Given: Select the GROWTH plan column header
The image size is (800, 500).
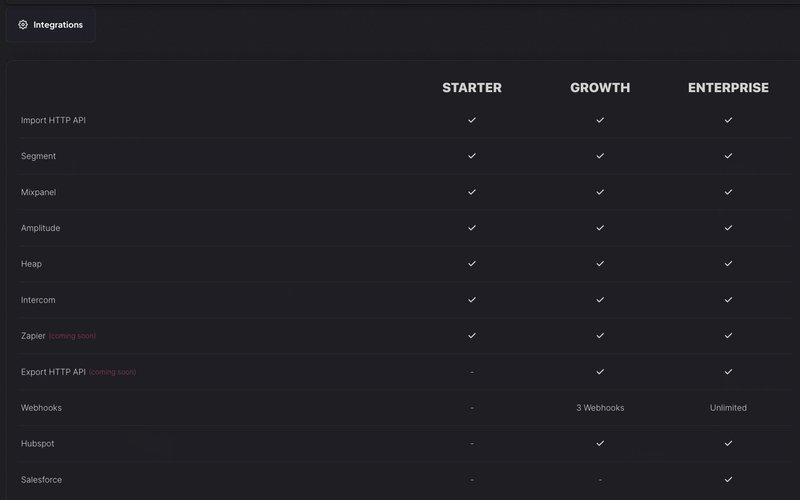Looking at the screenshot, I should pyautogui.click(x=600, y=88).
